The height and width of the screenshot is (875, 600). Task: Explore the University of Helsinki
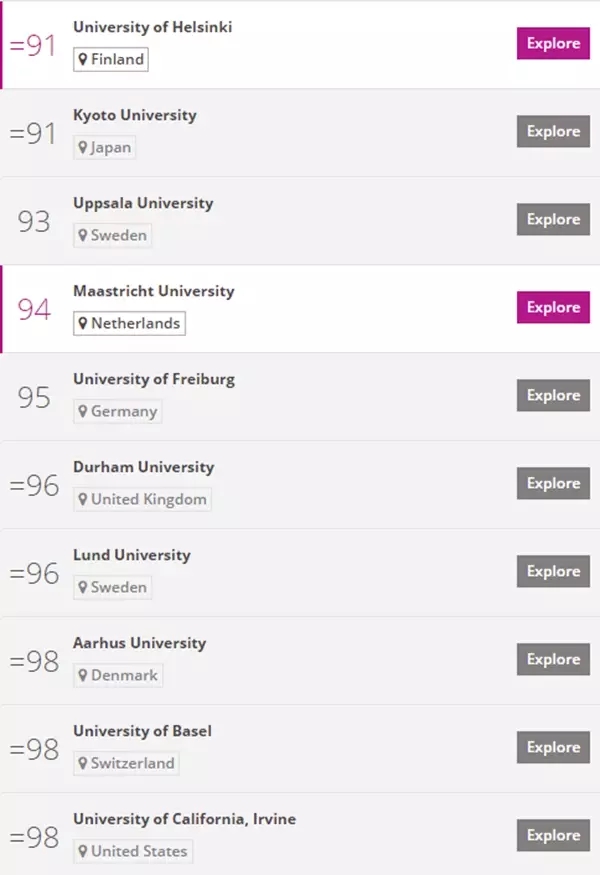tap(553, 43)
